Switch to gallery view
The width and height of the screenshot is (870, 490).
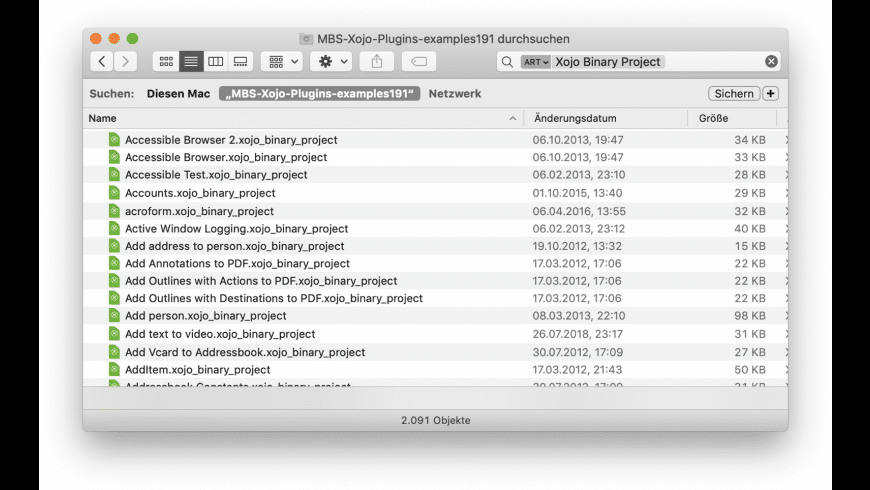[x=240, y=62]
